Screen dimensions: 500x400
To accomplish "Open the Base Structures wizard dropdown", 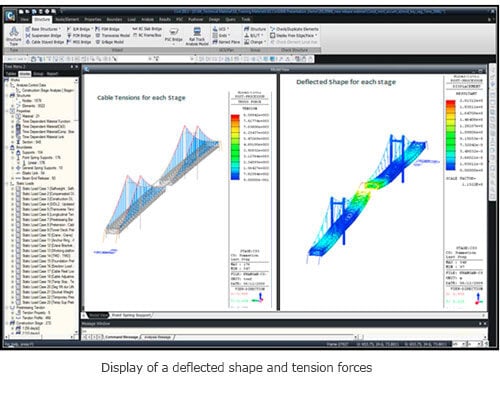I will (x=43, y=29).
